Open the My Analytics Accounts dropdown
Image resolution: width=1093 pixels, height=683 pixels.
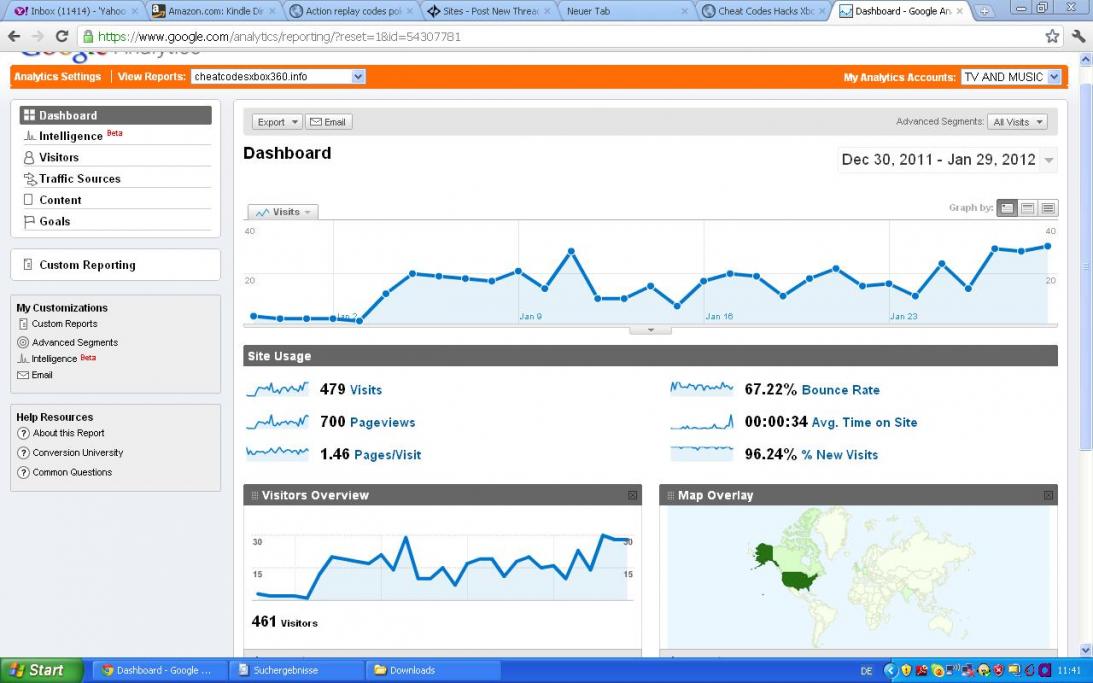[x=1011, y=77]
